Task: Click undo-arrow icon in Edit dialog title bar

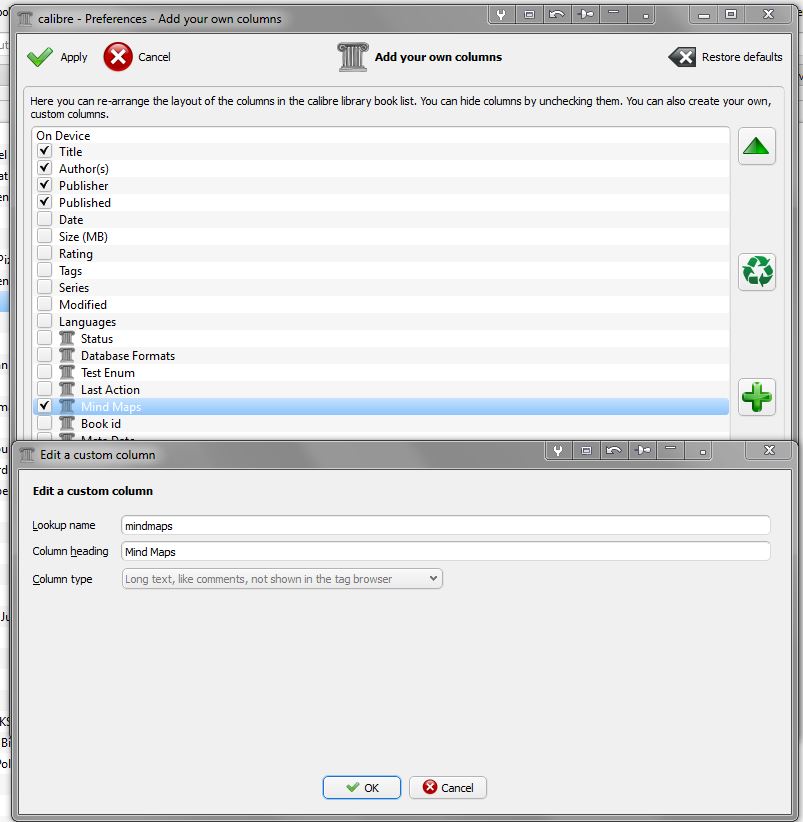Action: pos(614,450)
